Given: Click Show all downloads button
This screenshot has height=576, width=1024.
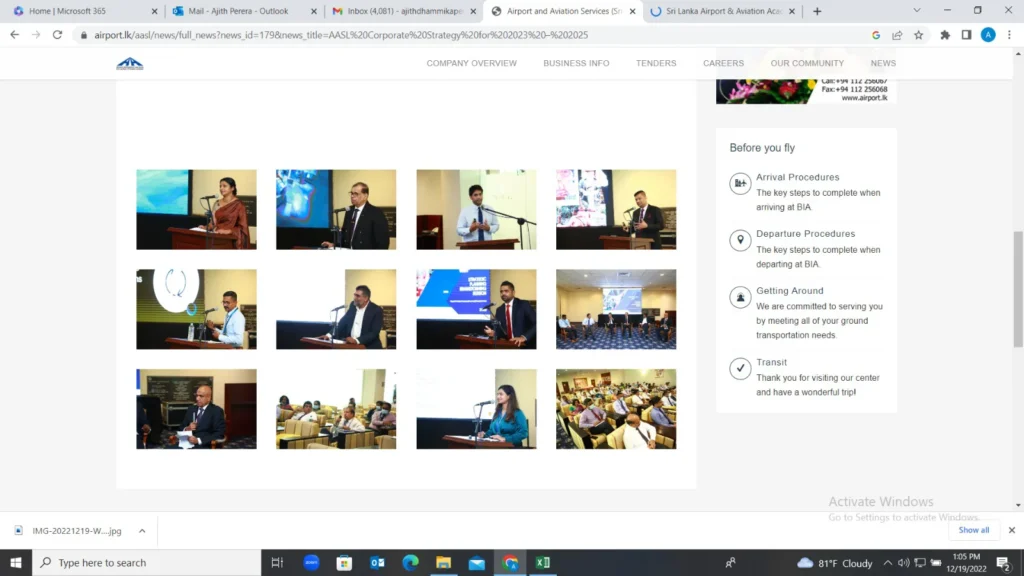Looking at the screenshot, I should click(x=973, y=530).
